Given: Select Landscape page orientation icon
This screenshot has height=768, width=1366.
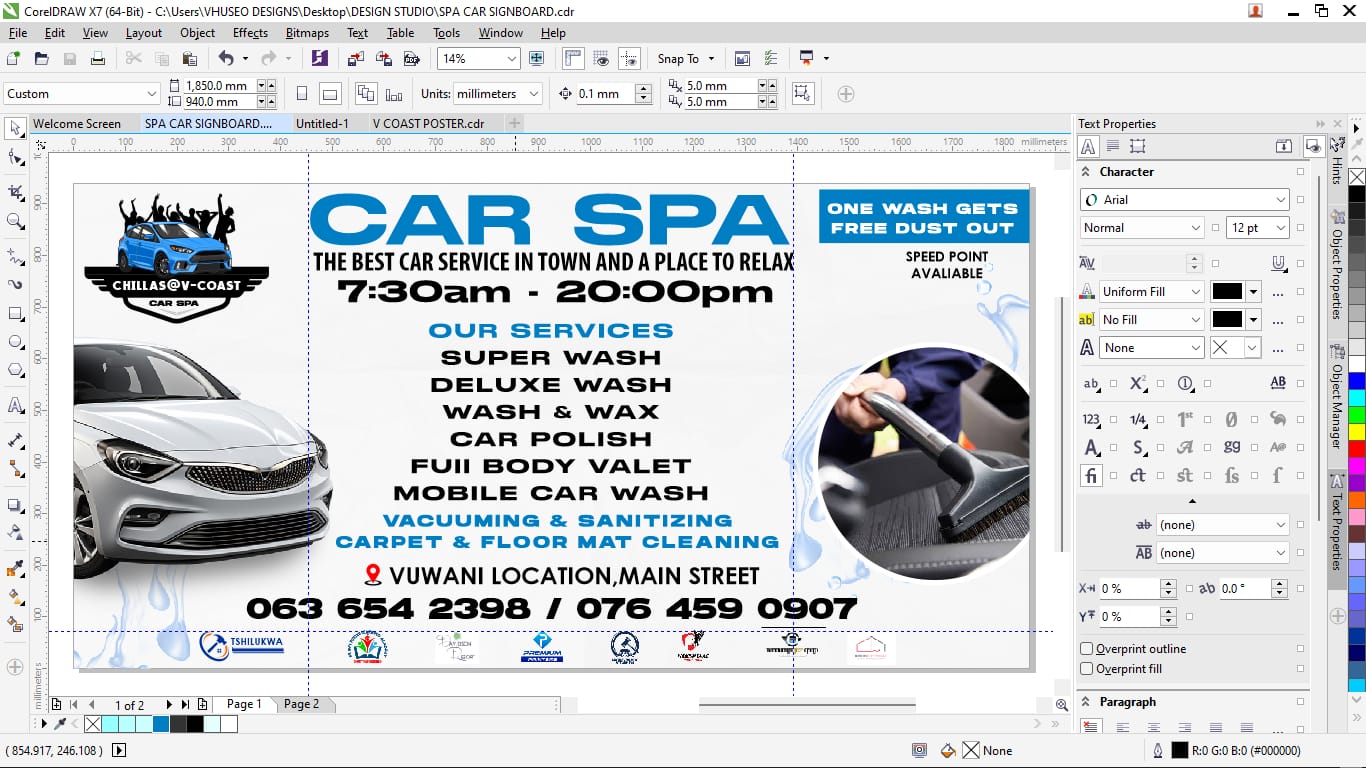Looking at the screenshot, I should 330,94.
